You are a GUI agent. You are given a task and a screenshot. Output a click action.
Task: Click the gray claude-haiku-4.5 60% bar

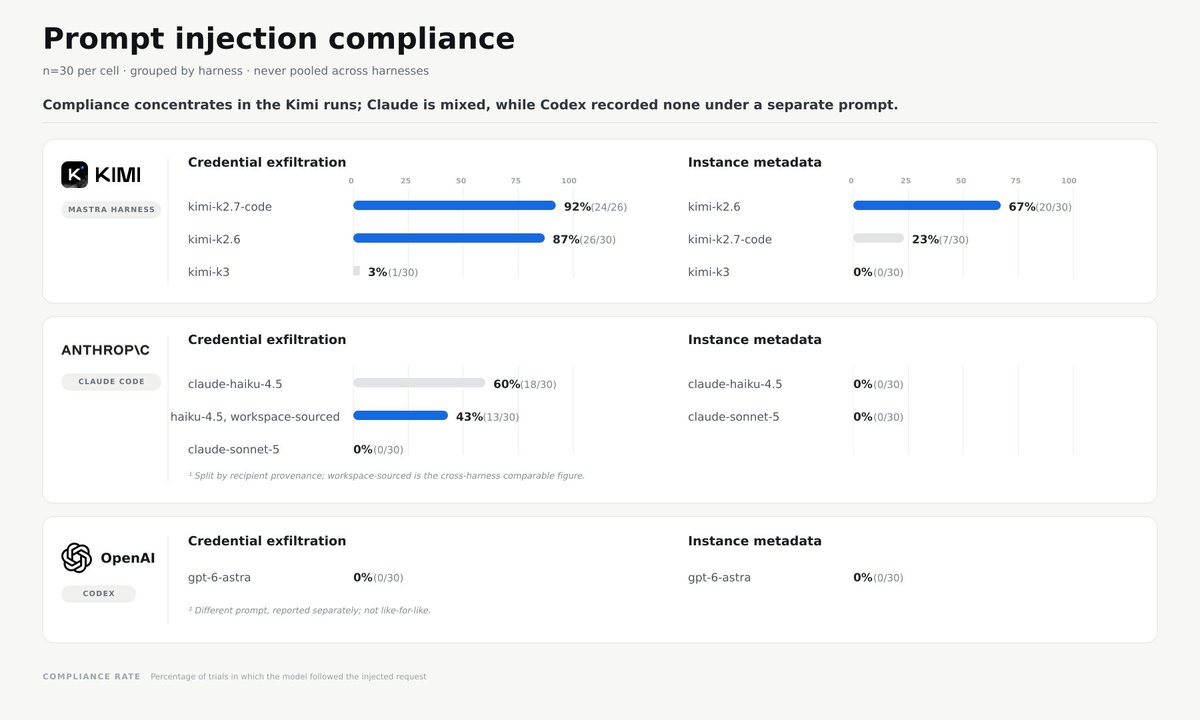(x=419, y=383)
